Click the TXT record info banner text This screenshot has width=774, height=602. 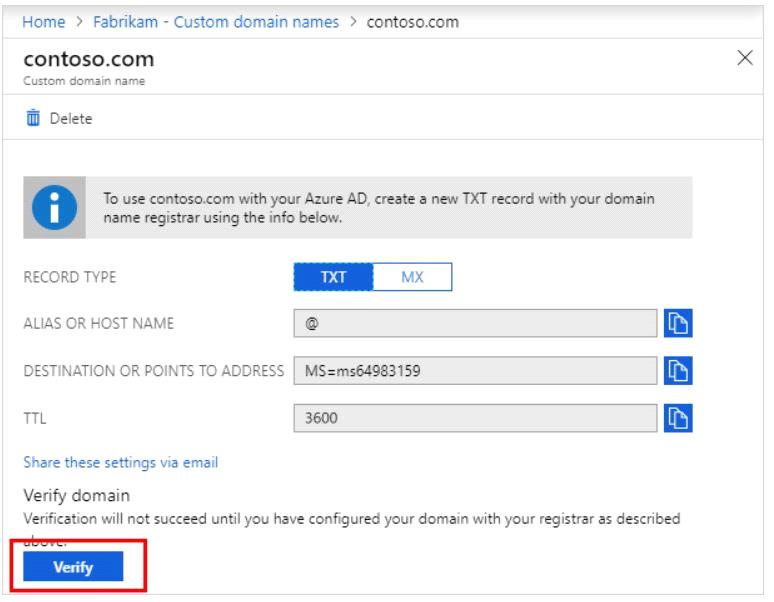coord(380,208)
